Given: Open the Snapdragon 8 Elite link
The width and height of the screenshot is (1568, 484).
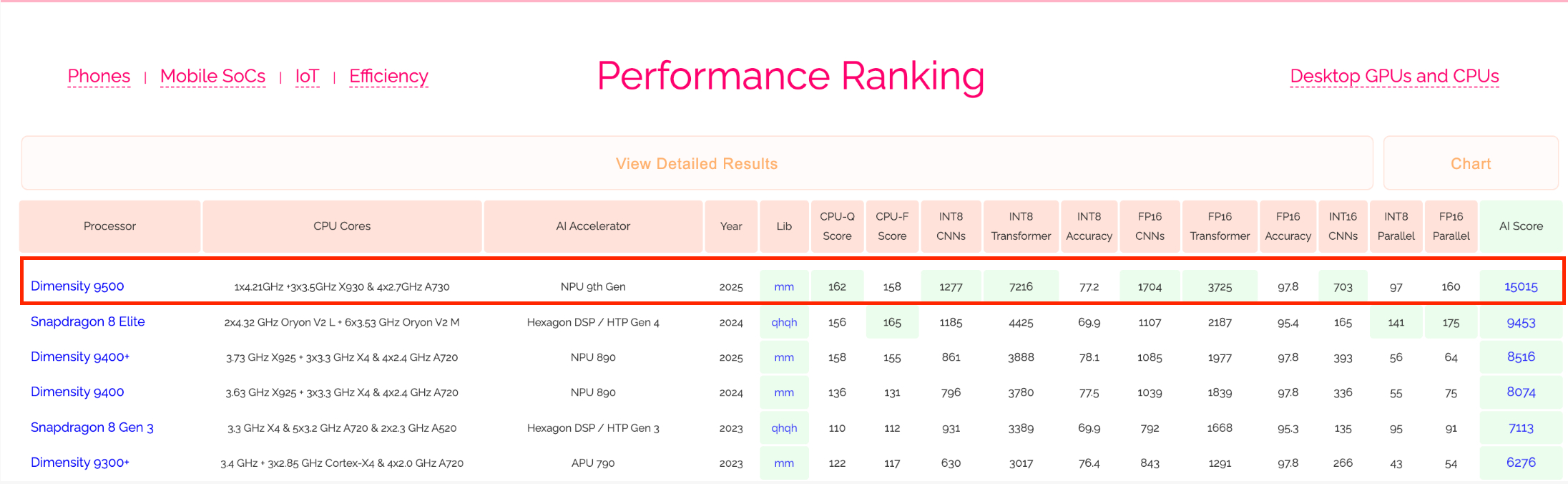Looking at the screenshot, I should 87,321.
